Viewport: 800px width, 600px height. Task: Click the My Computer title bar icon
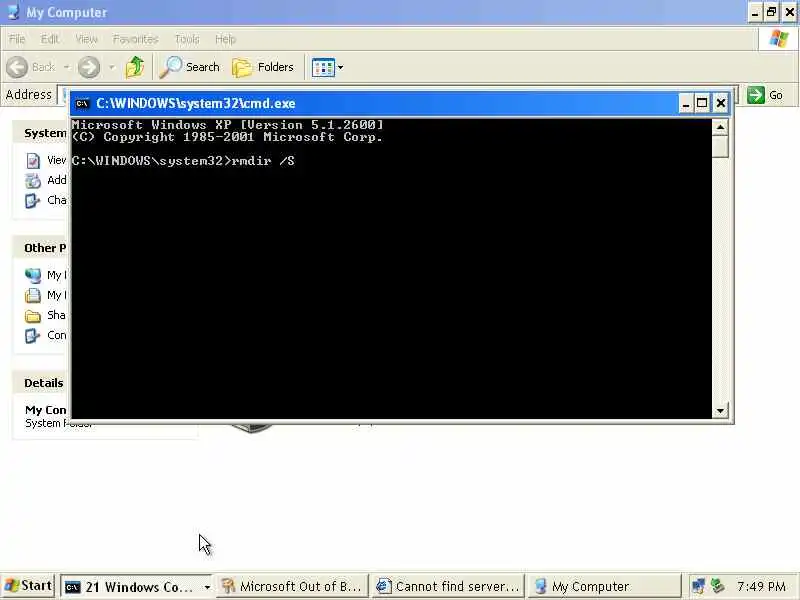[13, 12]
